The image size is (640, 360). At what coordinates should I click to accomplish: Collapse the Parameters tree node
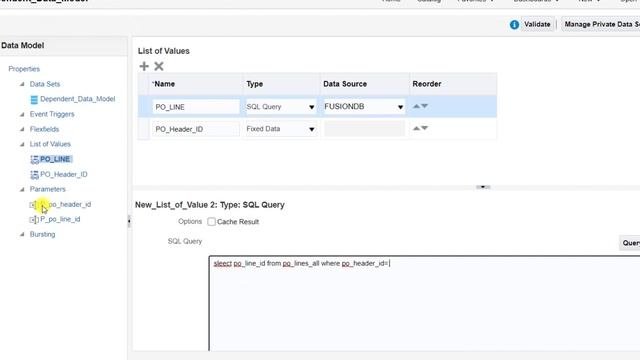22,189
